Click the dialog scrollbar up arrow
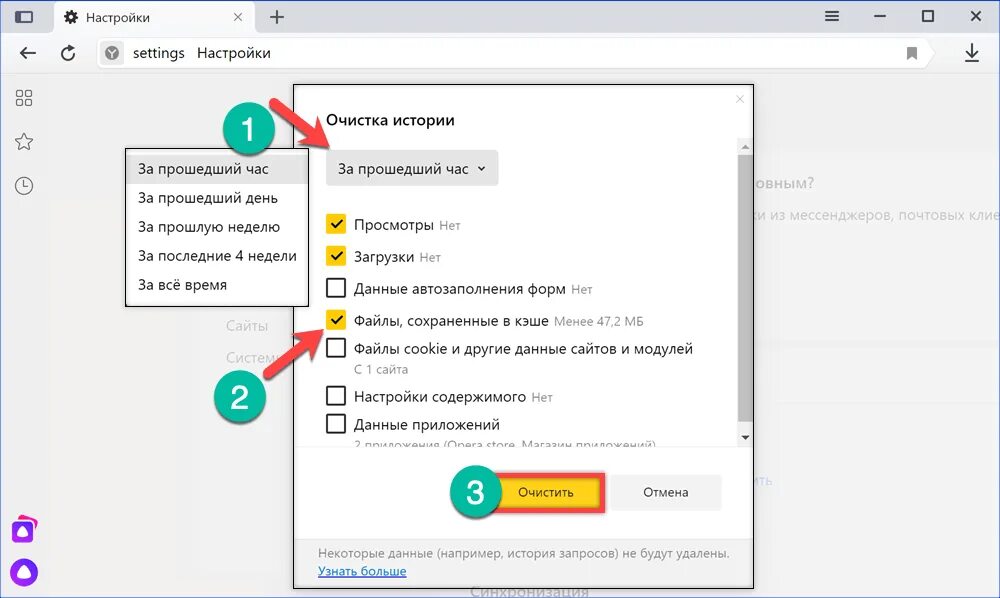The width and height of the screenshot is (1000, 598). (745, 147)
